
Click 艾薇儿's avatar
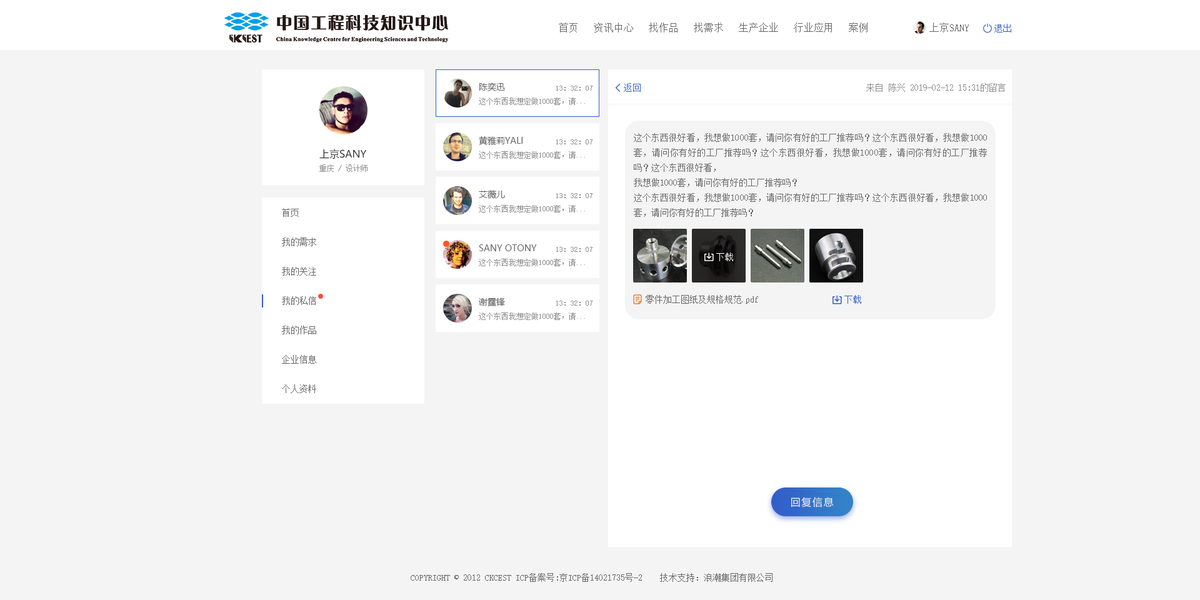click(x=457, y=200)
